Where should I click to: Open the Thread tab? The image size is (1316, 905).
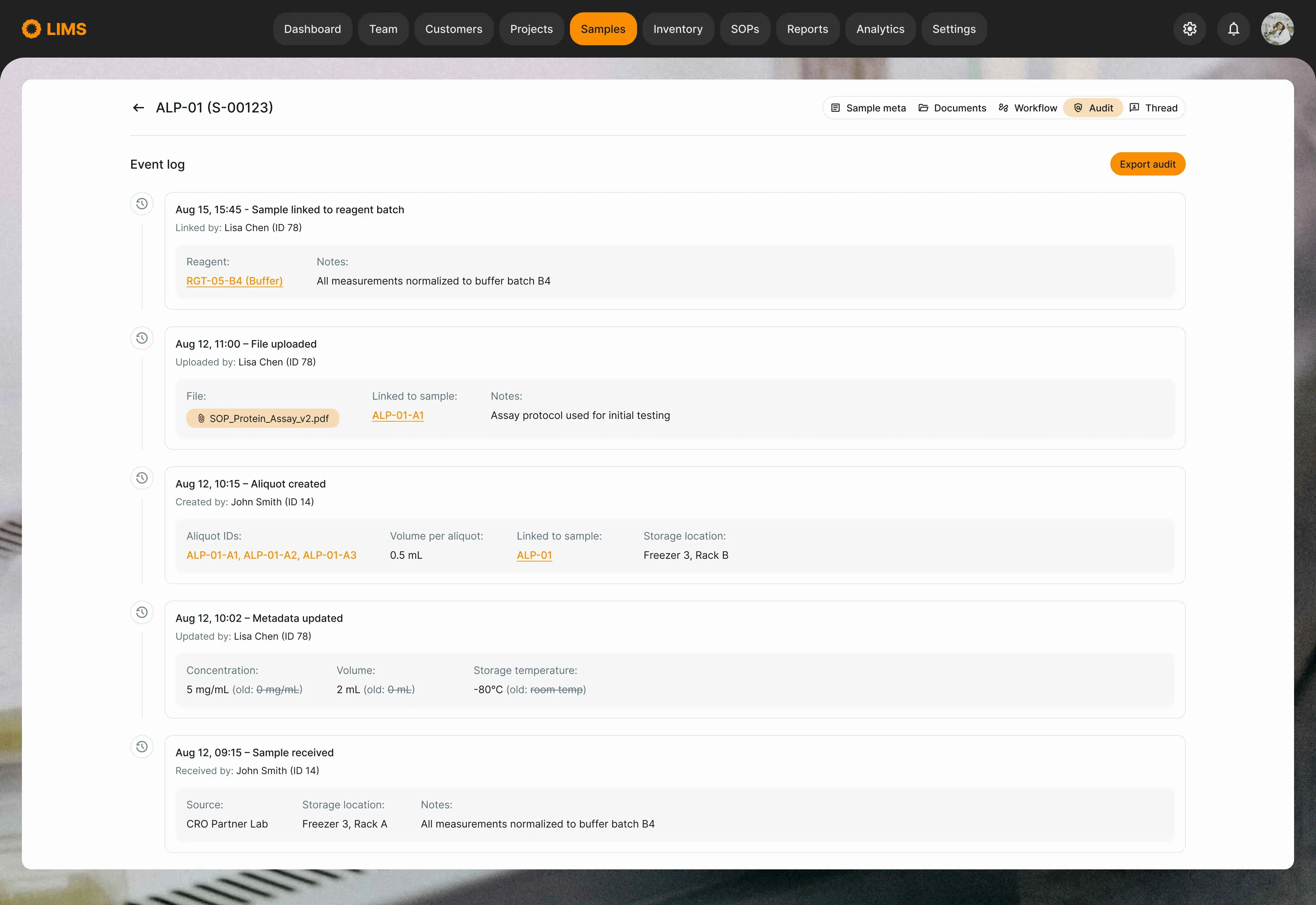tap(1153, 108)
